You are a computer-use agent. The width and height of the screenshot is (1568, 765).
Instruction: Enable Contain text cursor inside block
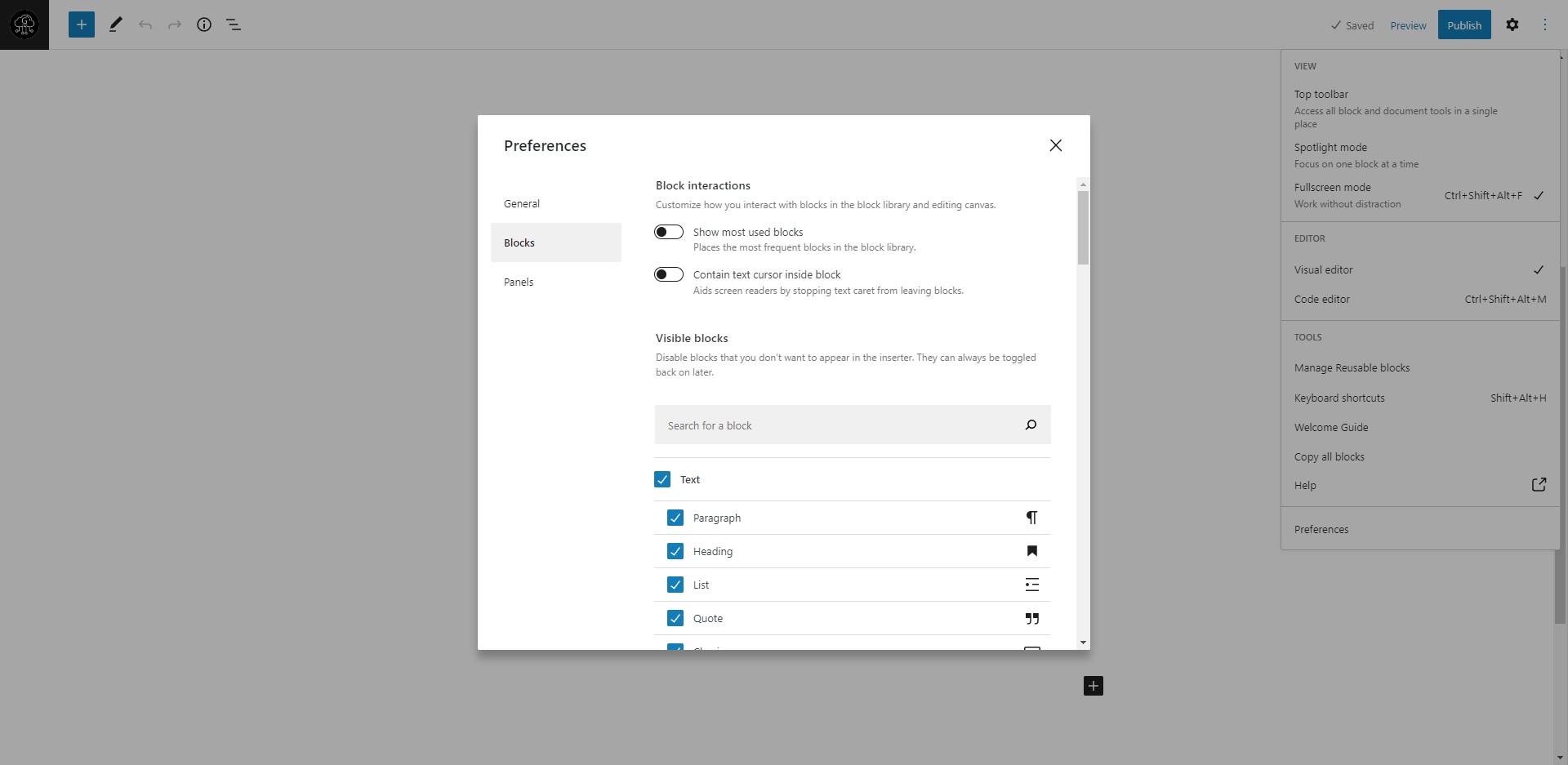point(669,274)
